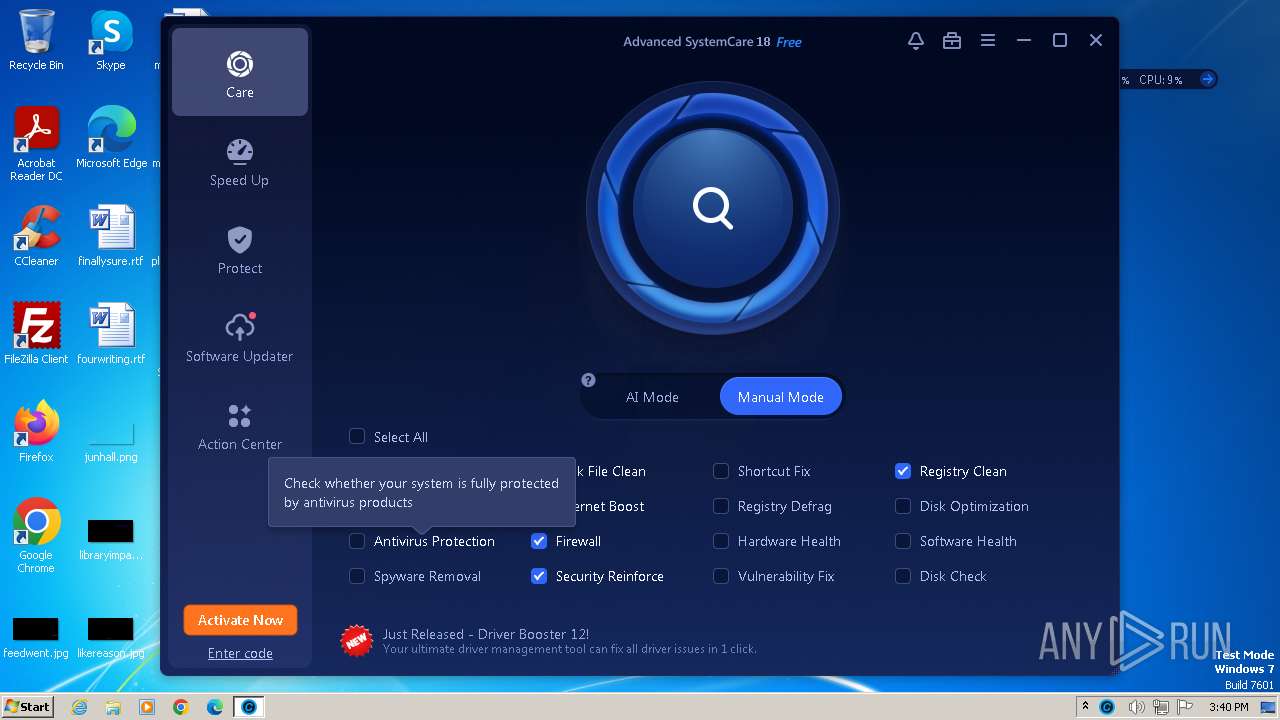Image resolution: width=1280 pixels, height=720 pixels.
Task: Open feedwent.jpg file
Action: [x=36, y=636]
